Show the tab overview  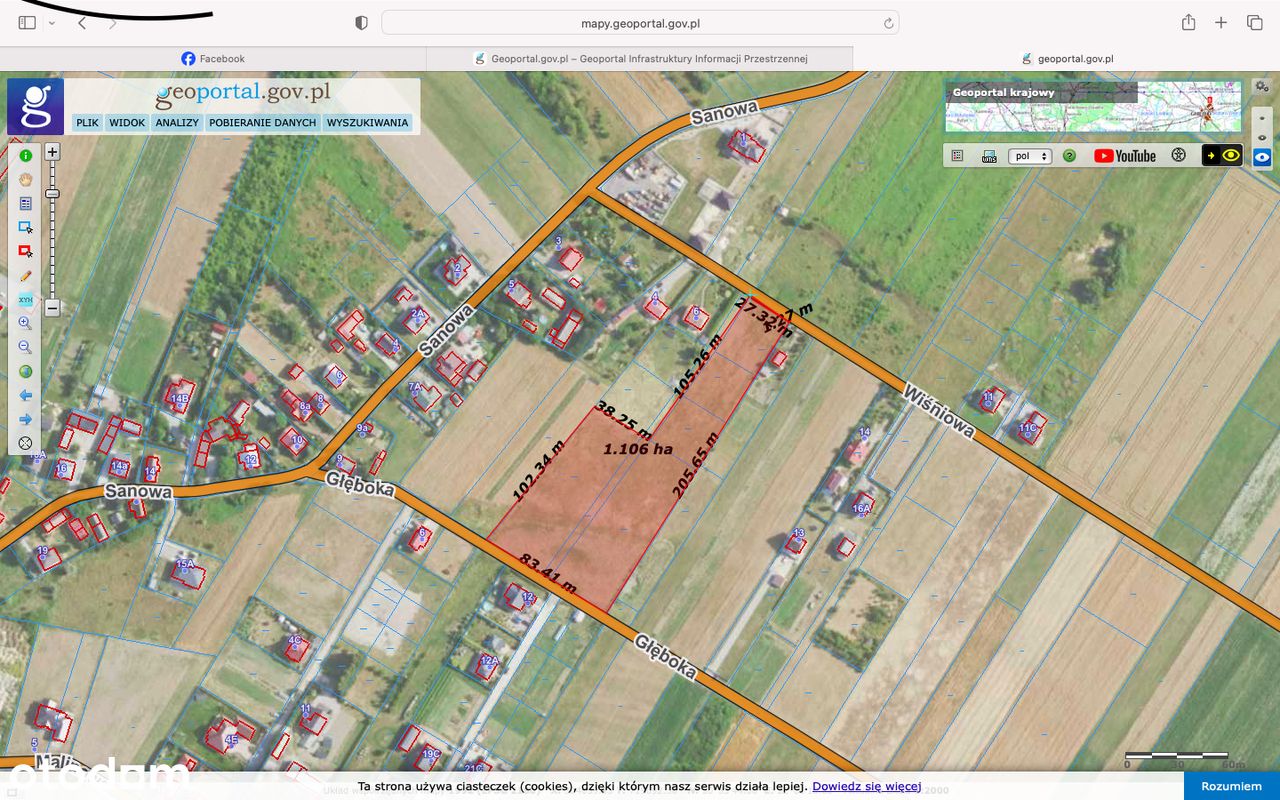tap(1254, 22)
